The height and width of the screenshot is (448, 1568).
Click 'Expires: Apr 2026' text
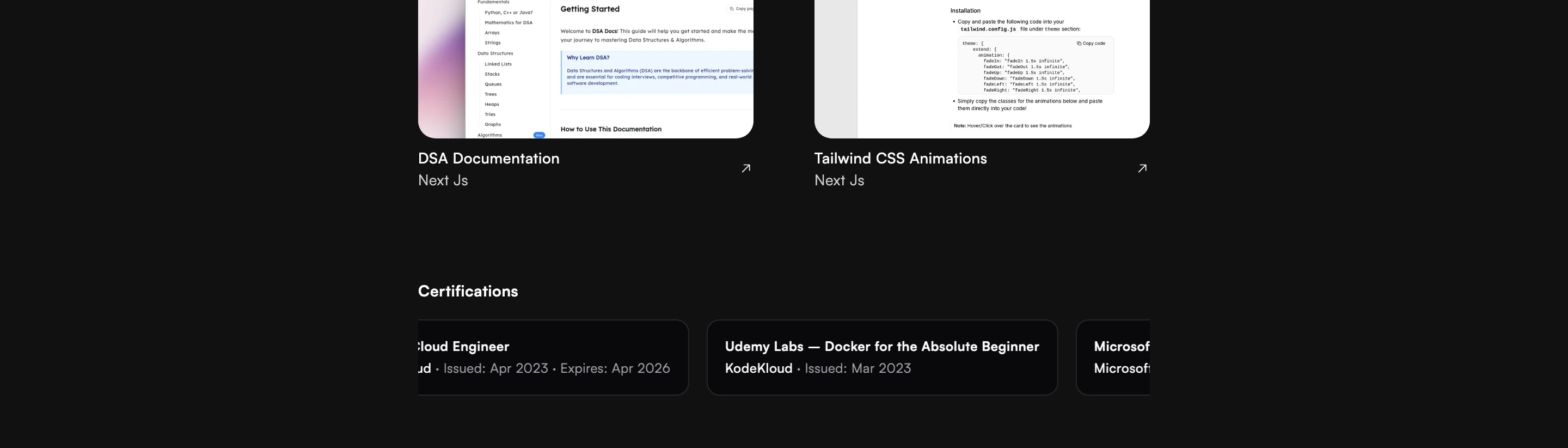coord(615,368)
